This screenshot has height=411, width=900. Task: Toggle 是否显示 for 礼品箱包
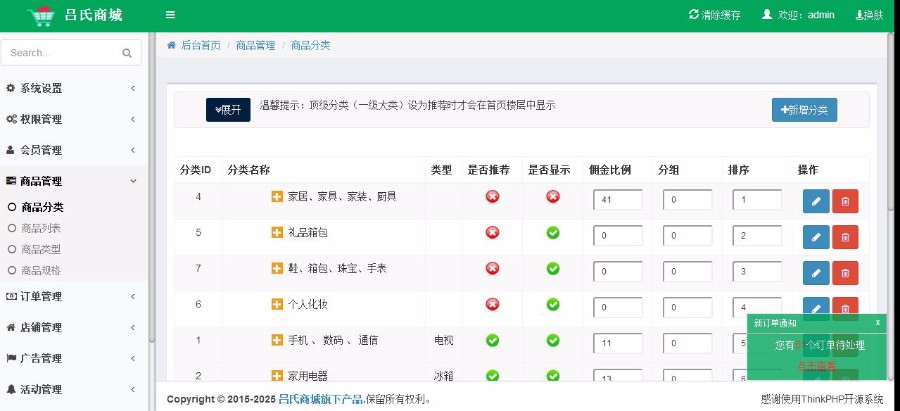pyautogui.click(x=553, y=232)
